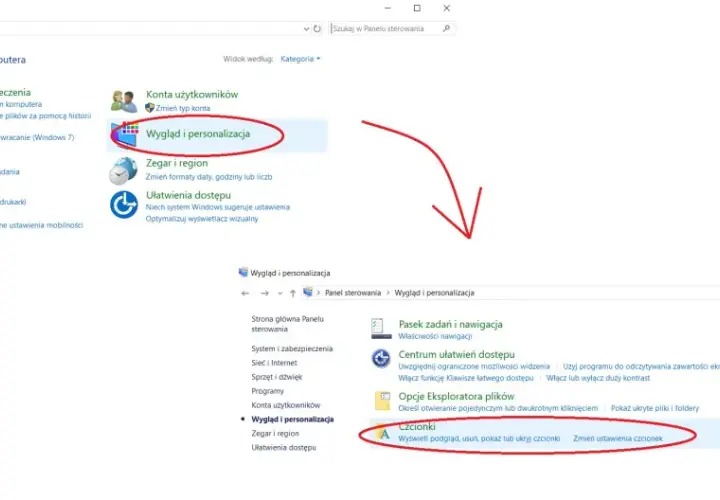Click Niech system Windows sugeruje ustawienia
720x500 pixels.
(218, 207)
